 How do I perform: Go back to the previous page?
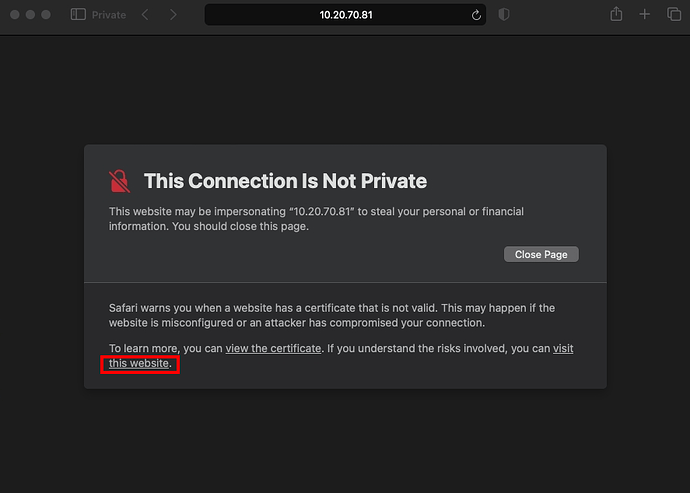pyautogui.click(x=145, y=15)
